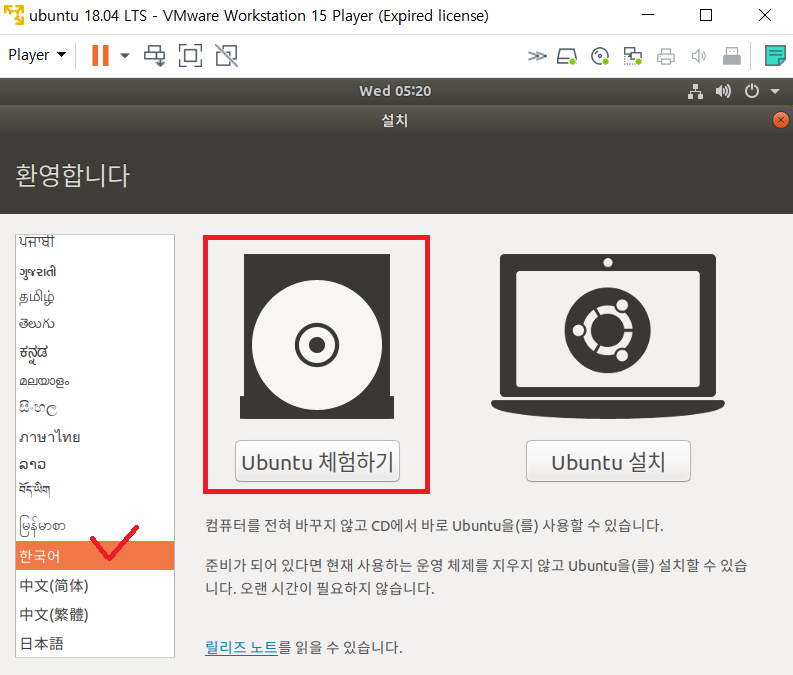The image size is (793, 675).
Task: Click the Ubuntu 설치 button
Action: pyautogui.click(x=608, y=461)
